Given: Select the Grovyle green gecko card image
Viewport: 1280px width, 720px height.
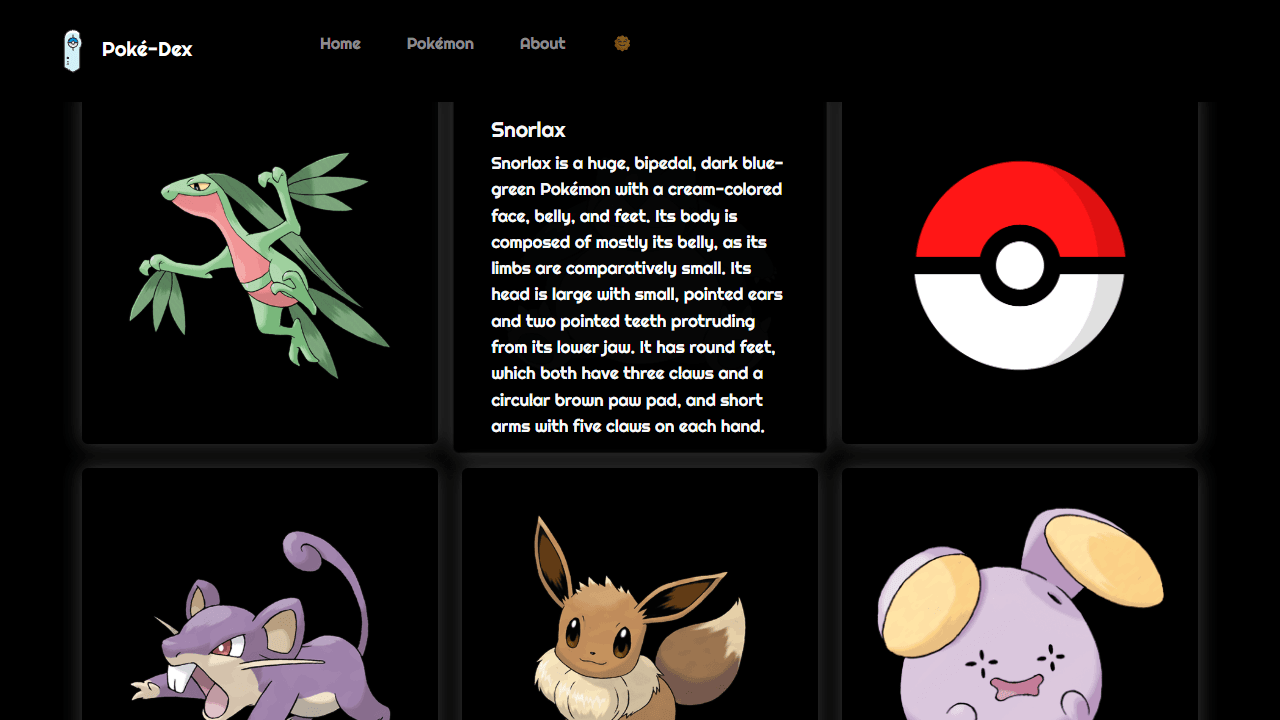Looking at the screenshot, I should tap(260, 265).
